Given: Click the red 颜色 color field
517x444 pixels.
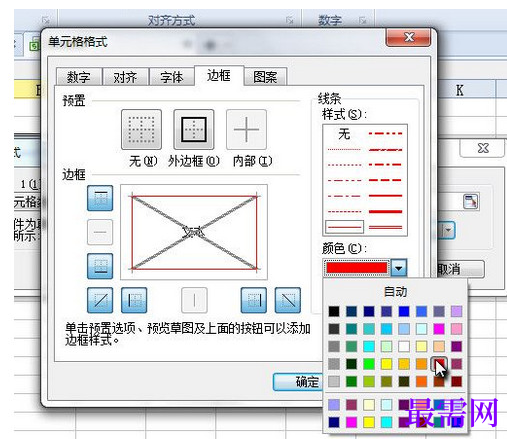Looking at the screenshot, I should 357,268.
